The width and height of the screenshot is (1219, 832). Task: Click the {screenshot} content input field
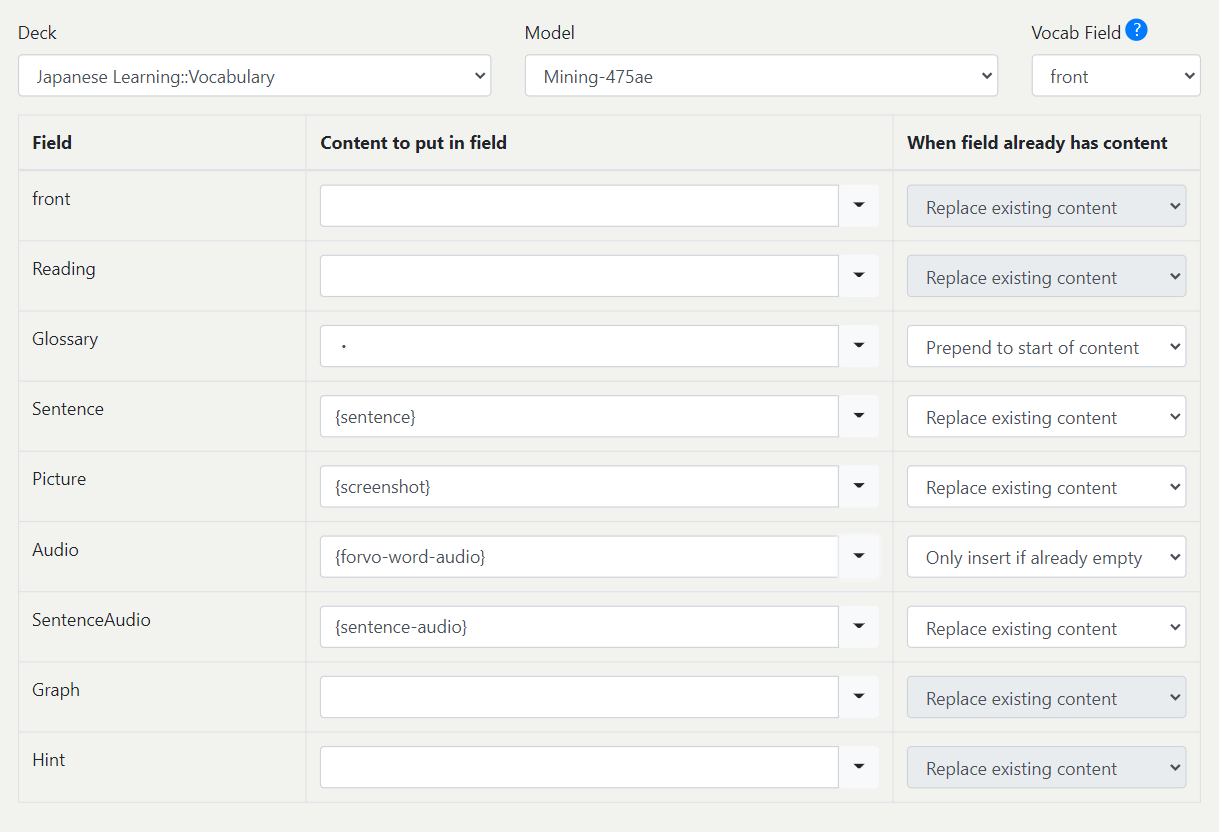[x=579, y=486]
